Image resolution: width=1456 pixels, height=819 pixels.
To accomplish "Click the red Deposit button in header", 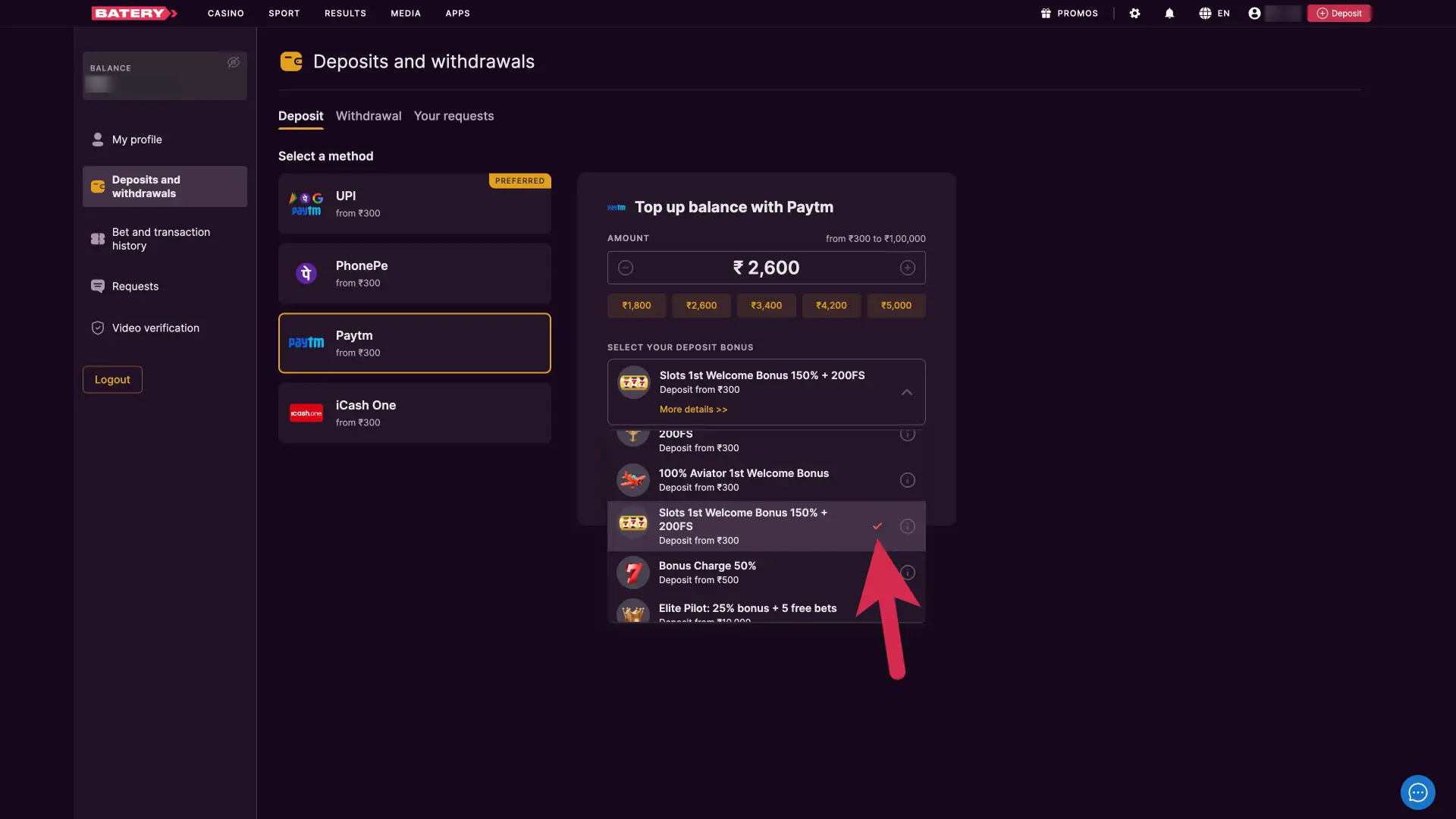I will pyautogui.click(x=1339, y=13).
